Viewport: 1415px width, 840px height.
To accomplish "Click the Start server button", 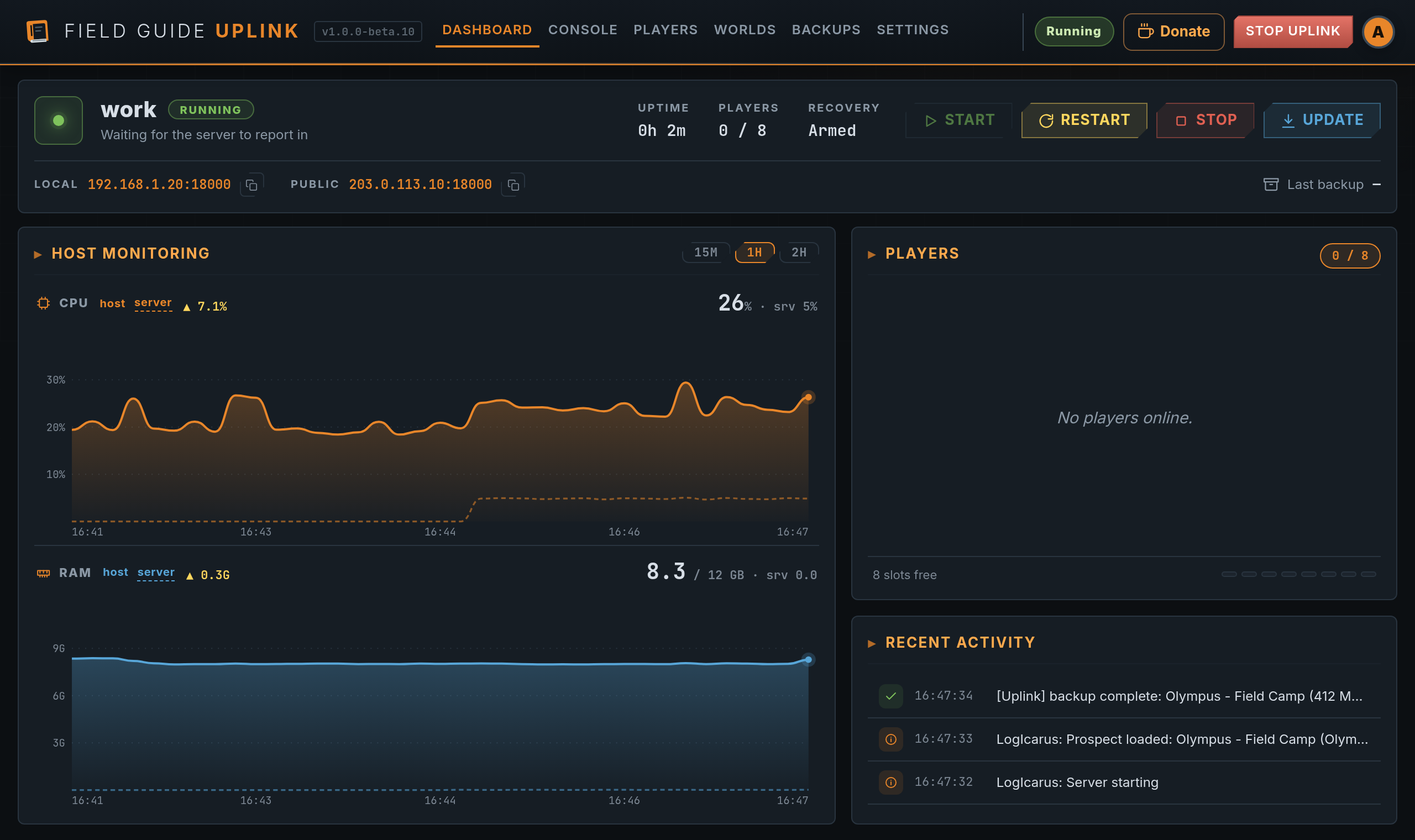I will tap(959, 120).
